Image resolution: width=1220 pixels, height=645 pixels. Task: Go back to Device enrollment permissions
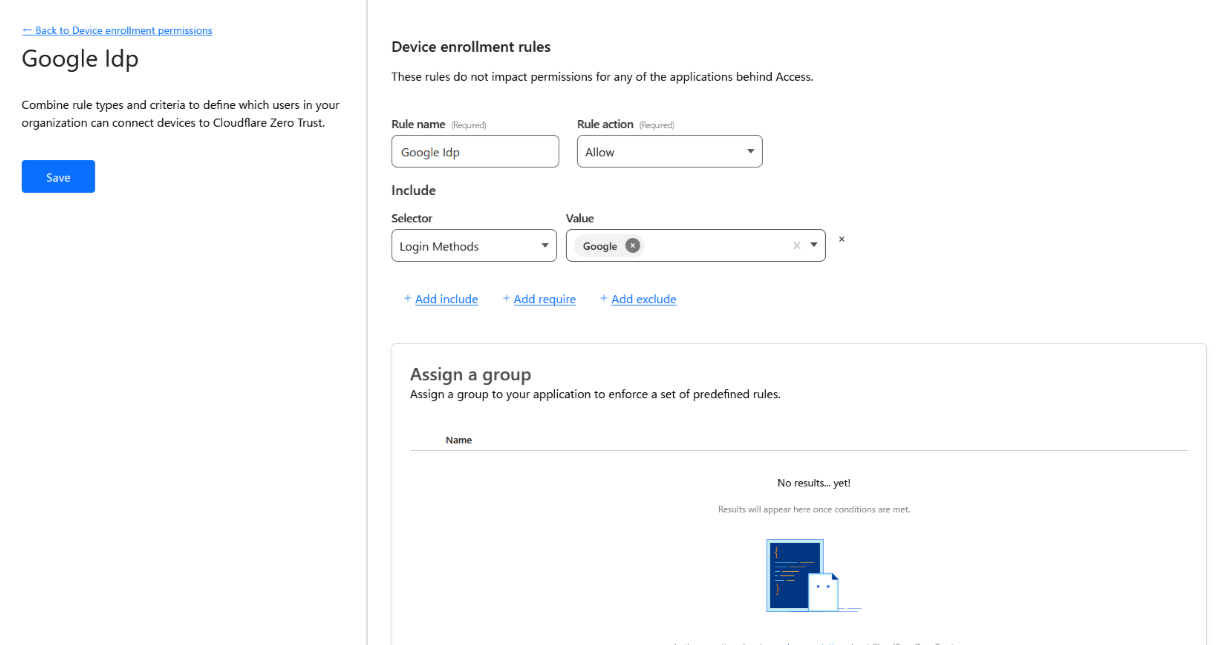117,31
